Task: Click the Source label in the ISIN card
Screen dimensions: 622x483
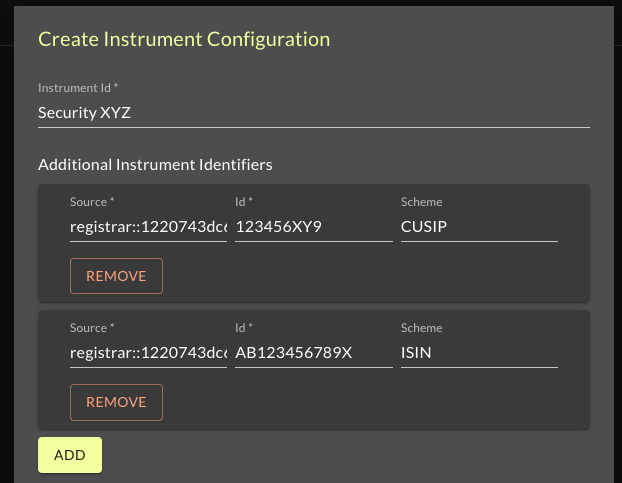Action: (92, 328)
